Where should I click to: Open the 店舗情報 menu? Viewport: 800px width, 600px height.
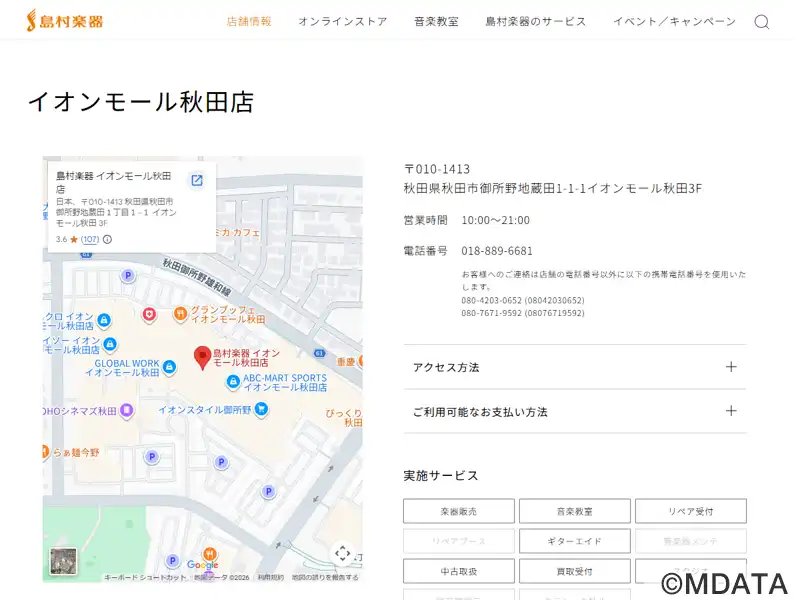[x=249, y=22]
